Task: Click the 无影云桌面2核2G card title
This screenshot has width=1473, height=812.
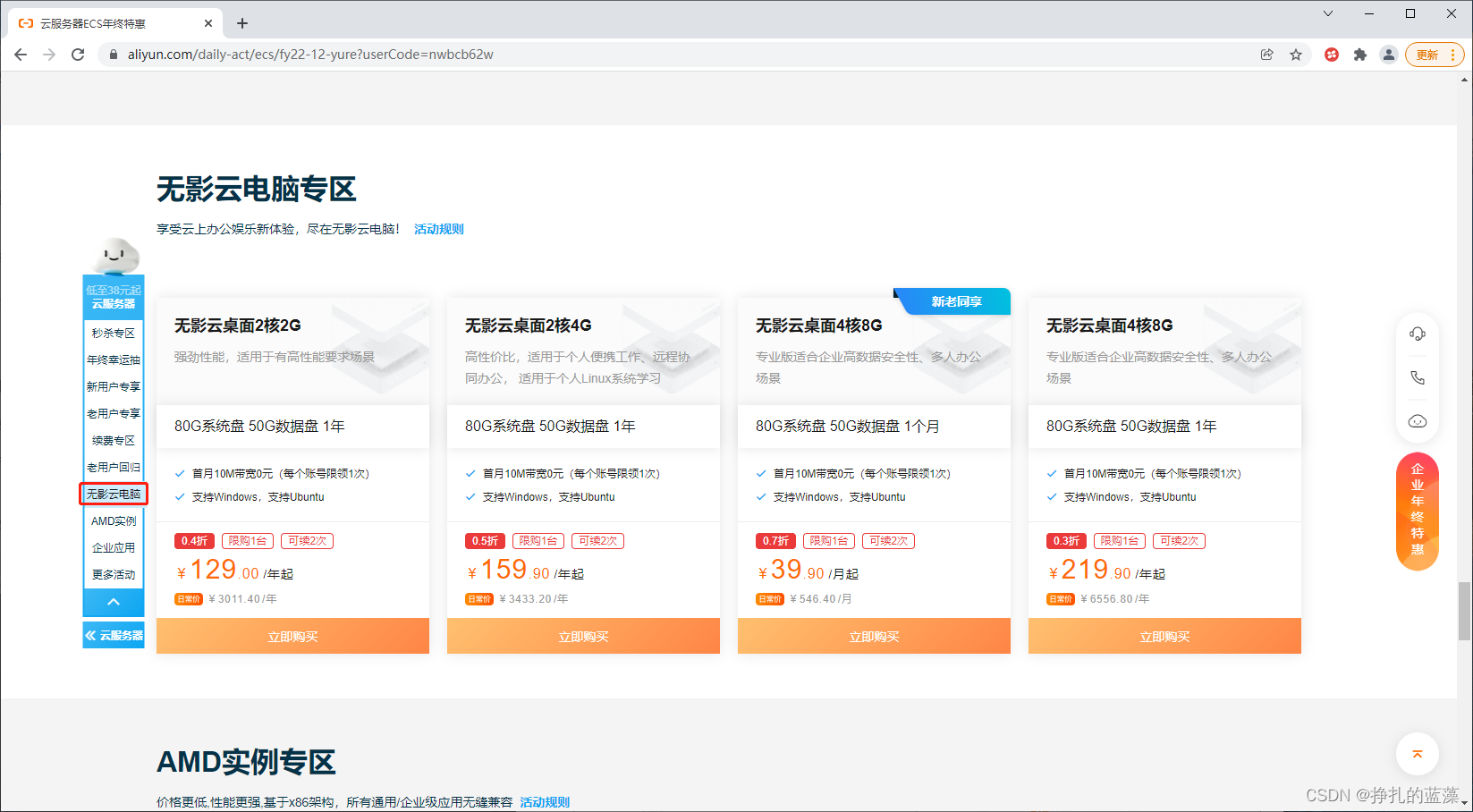Action: tap(238, 326)
